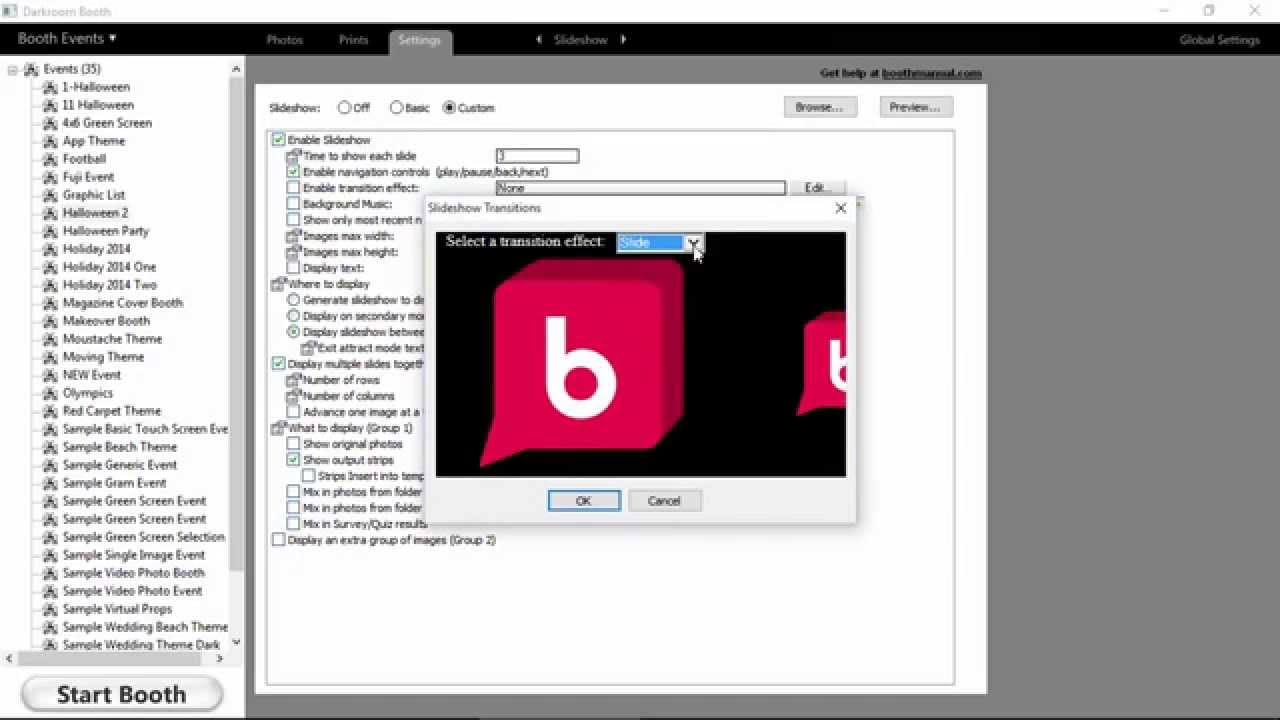Select the 'Makeover Booth' tree item
Image resolution: width=1280 pixels, height=720 pixels.
(x=106, y=321)
